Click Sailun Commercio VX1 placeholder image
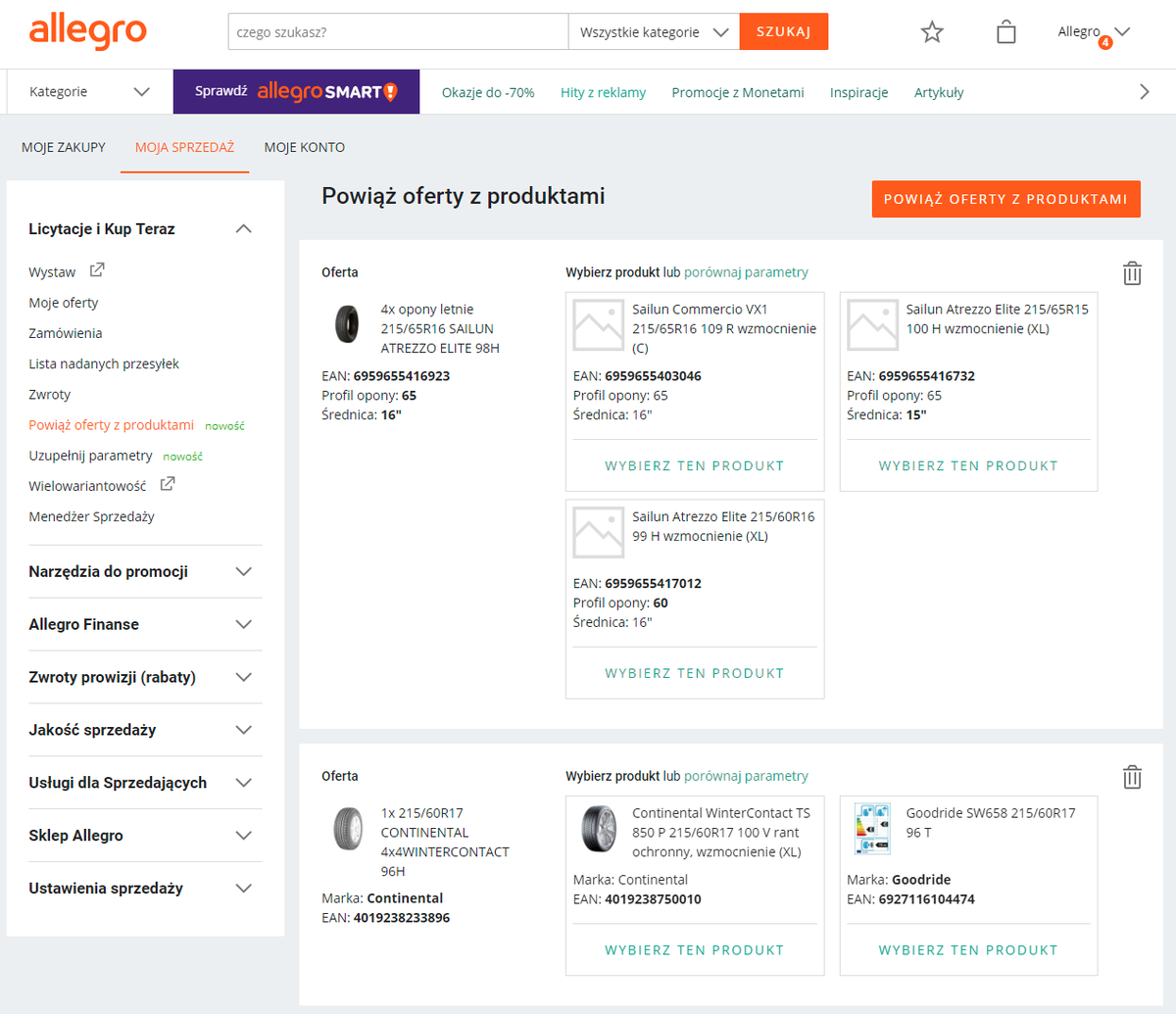 [599, 325]
